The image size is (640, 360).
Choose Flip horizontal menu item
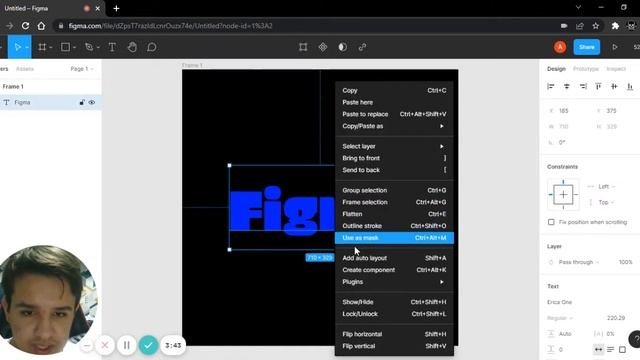(x=394, y=334)
